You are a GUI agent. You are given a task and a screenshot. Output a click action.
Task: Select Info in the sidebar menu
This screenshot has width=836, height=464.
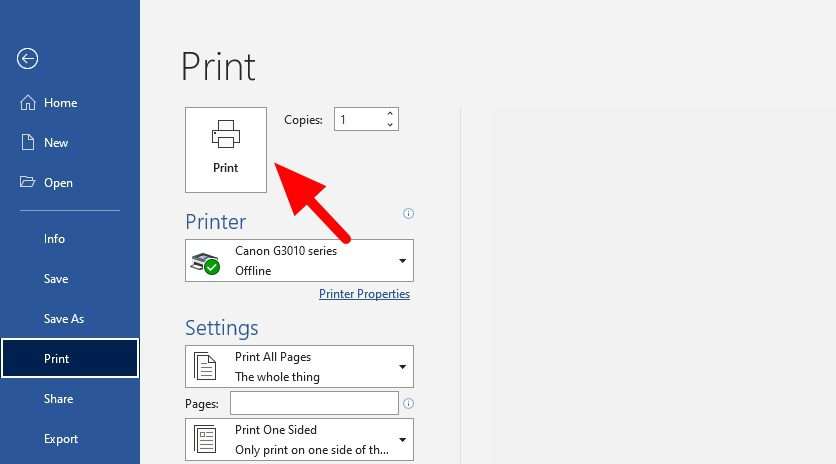point(55,239)
